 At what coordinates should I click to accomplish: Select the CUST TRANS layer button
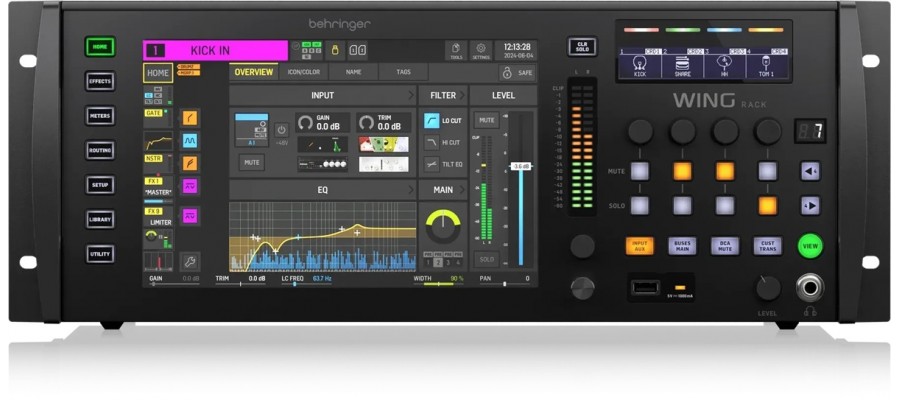pos(767,246)
